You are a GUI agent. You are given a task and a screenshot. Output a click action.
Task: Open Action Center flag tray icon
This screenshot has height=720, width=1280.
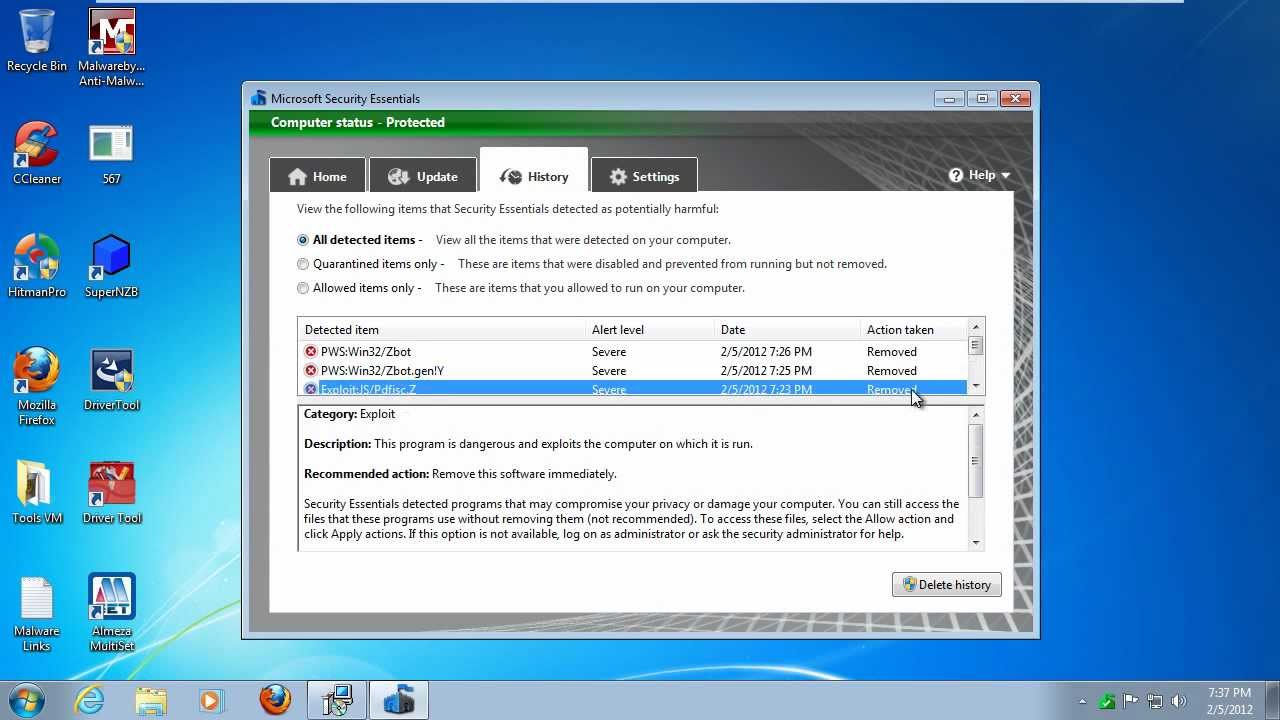pos(1131,701)
